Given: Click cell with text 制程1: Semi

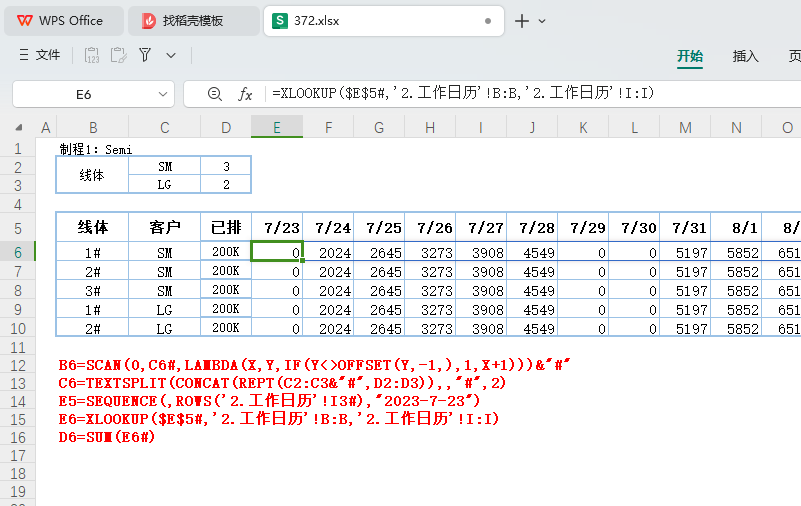Looking at the screenshot, I should click(x=96, y=149).
